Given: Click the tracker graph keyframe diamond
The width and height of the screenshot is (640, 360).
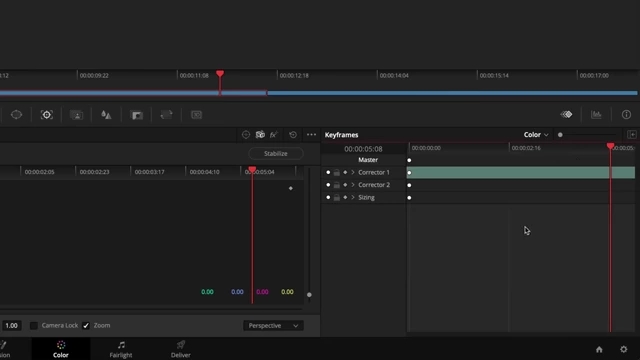Looking at the screenshot, I should 291,188.
